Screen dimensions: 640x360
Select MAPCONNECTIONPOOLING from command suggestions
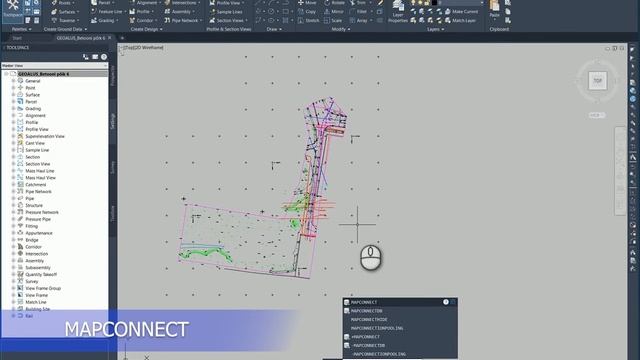(400, 328)
